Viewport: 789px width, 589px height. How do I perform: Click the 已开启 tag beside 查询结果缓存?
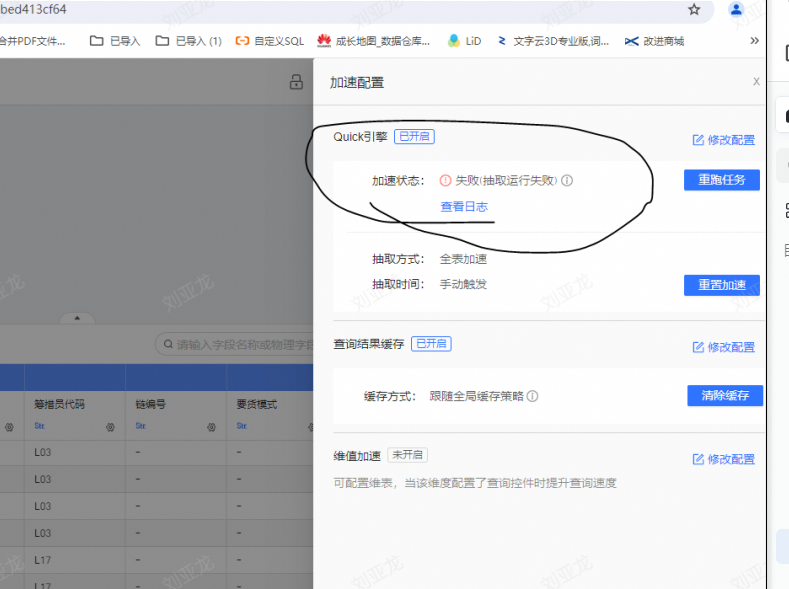[x=431, y=344]
